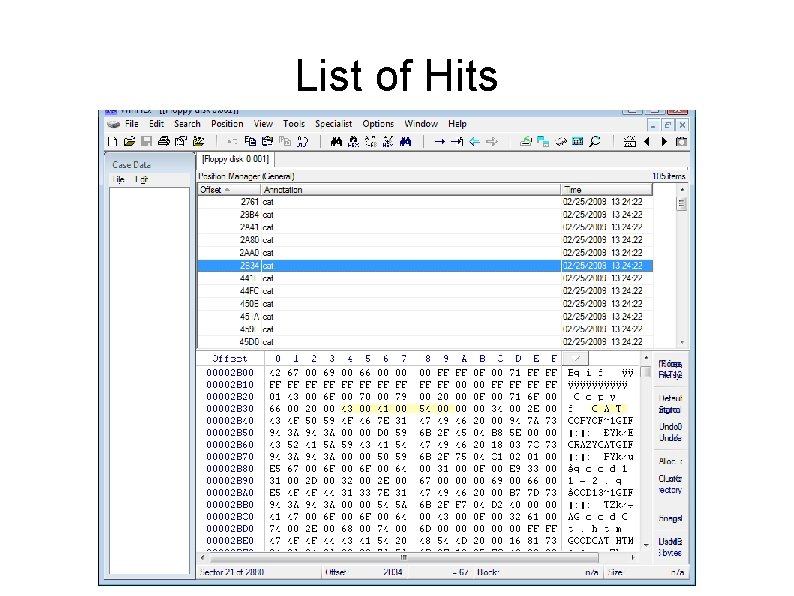
Task: Open the Edit menu in menu bar
Action: pyautogui.click(x=156, y=124)
